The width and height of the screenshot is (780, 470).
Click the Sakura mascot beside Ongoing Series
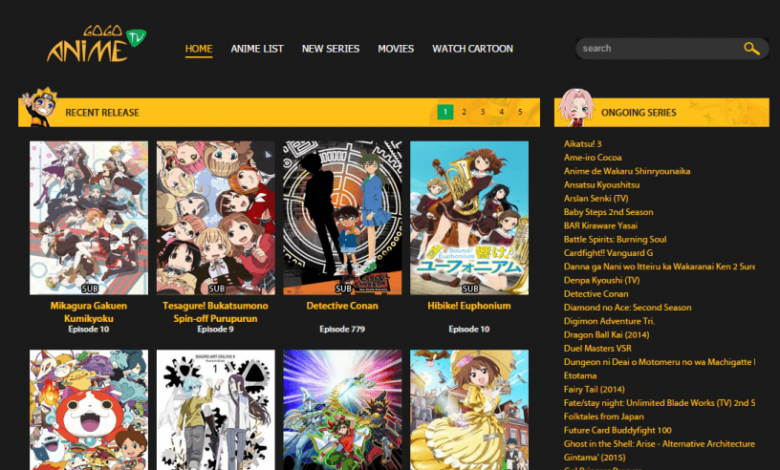(x=576, y=106)
